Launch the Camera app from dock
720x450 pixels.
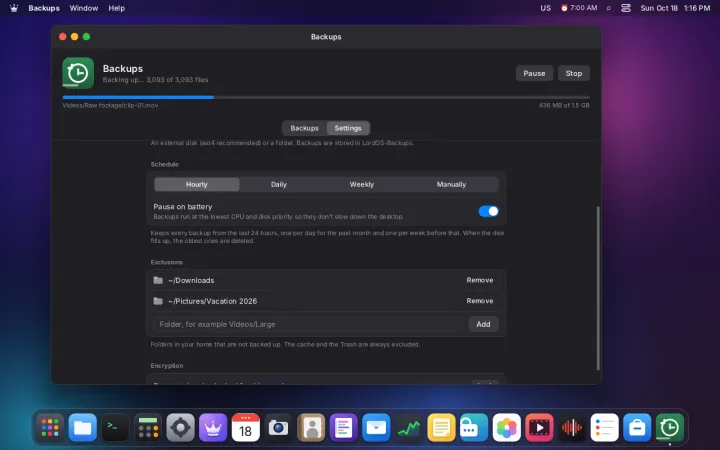[x=278, y=428]
